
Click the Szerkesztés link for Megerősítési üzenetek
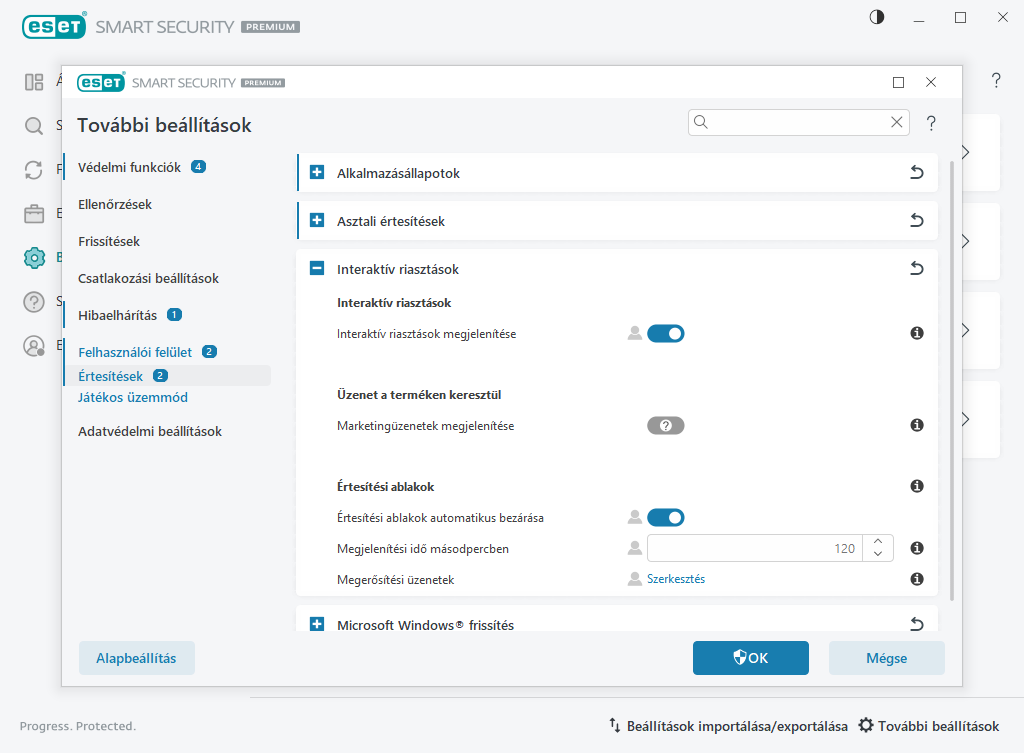point(675,579)
